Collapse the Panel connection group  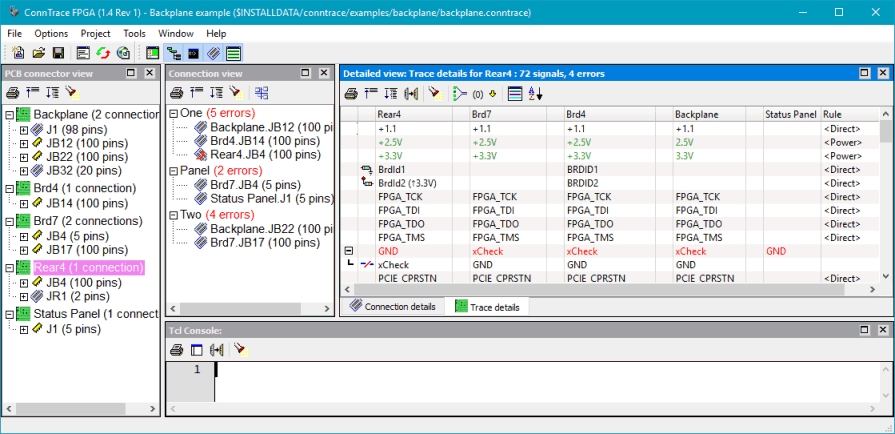[174, 171]
